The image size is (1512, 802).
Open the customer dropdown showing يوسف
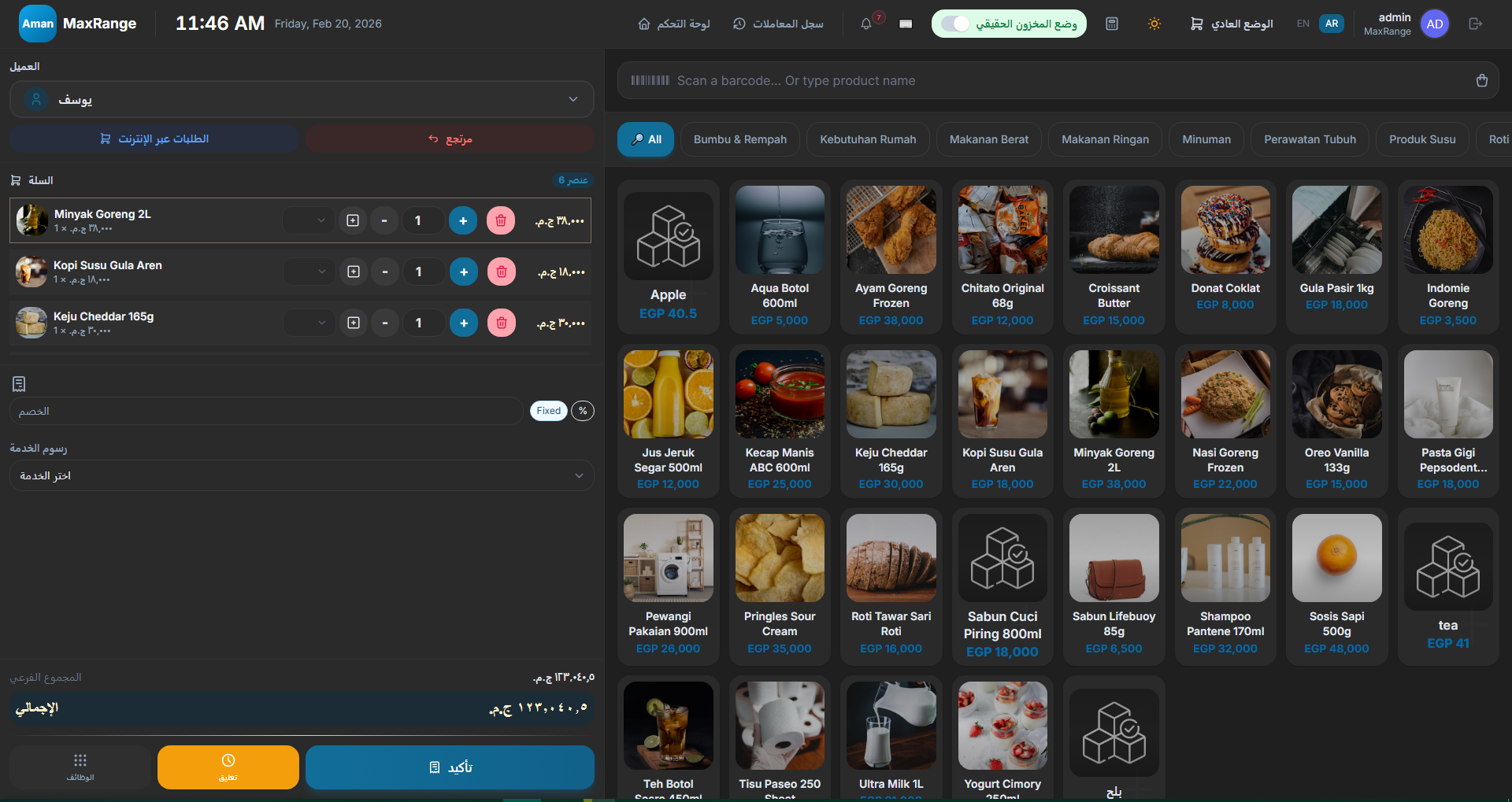point(302,99)
